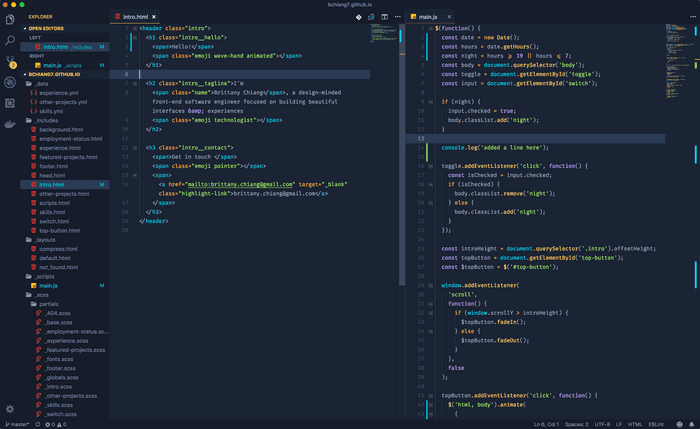Image resolution: width=700 pixels, height=429 pixels.
Task: Fold the if (night) block in main.js
Action: click(429, 101)
